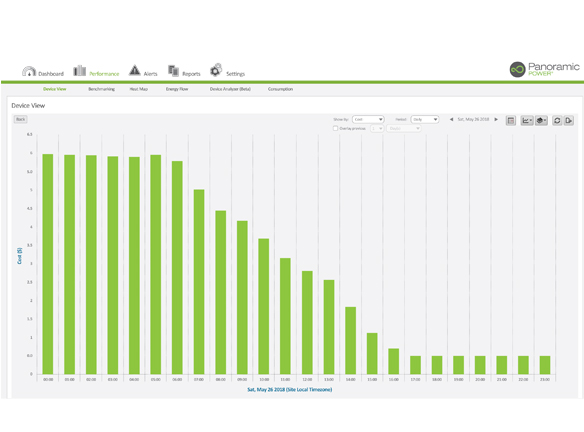This screenshot has height=432, width=584.
Task: Click the Back button
Action: (20, 119)
